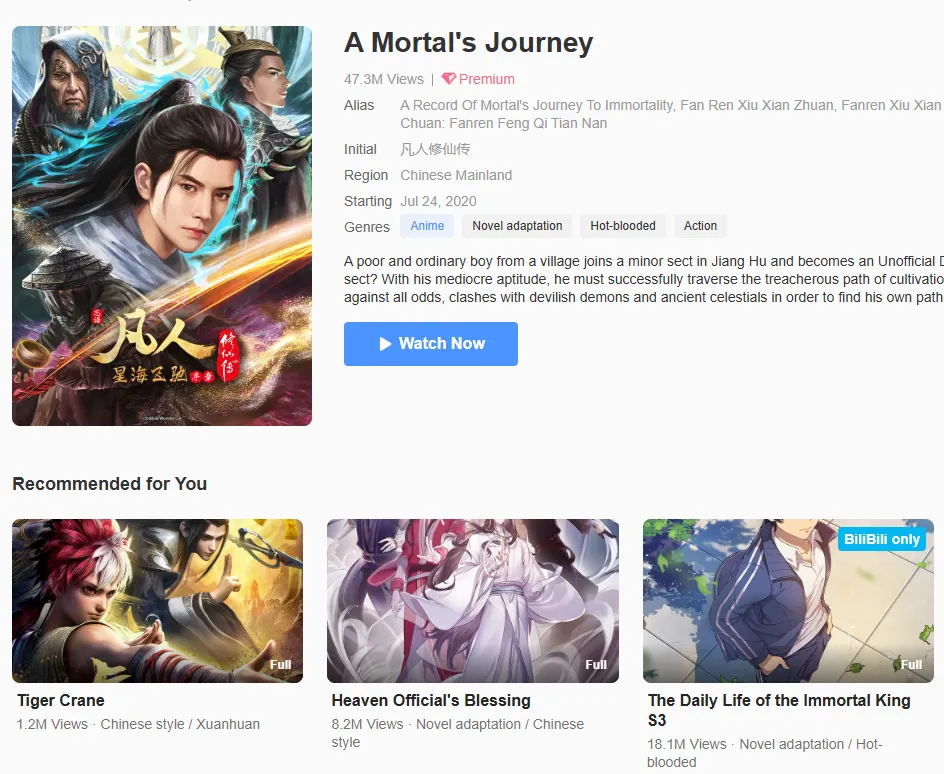Open the Heaven Official's Blessing thumbnail
Image resolution: width=944 pixels, height=774 pixels.
473,601
